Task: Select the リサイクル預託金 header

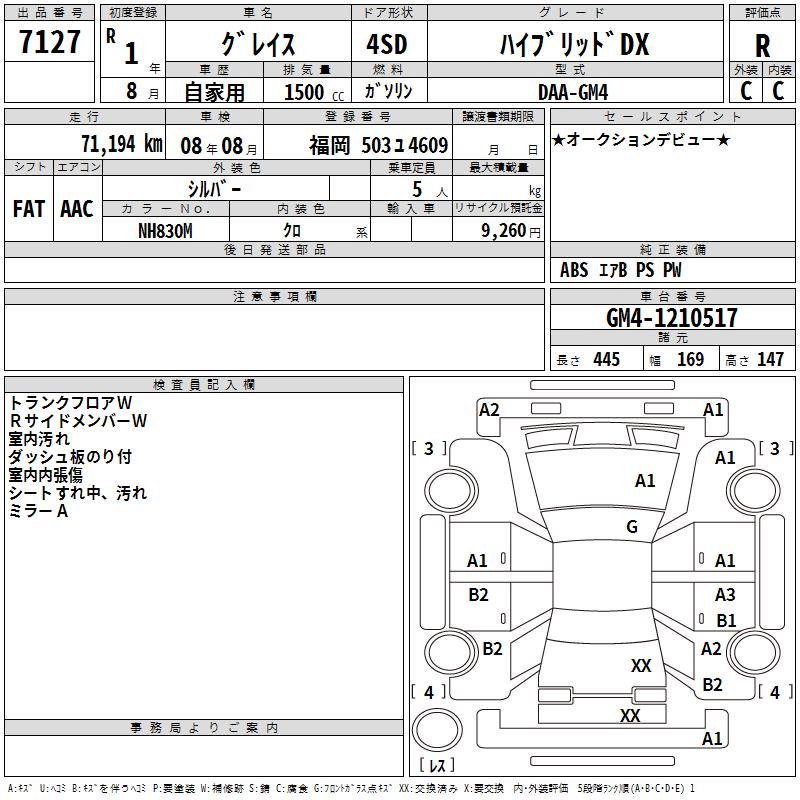Action: coord(498,208)
